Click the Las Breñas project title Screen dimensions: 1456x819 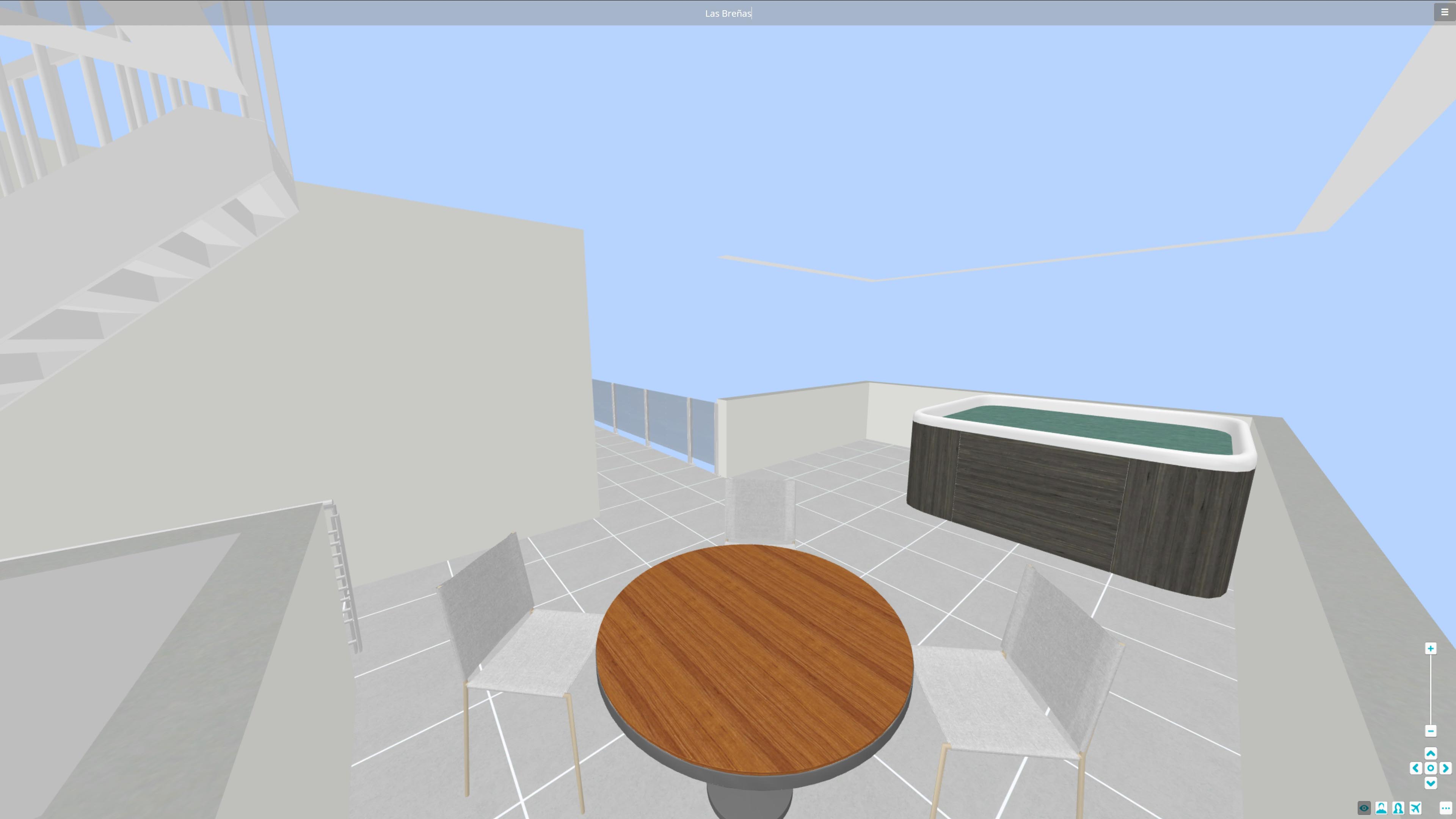(x=728, y=13)
